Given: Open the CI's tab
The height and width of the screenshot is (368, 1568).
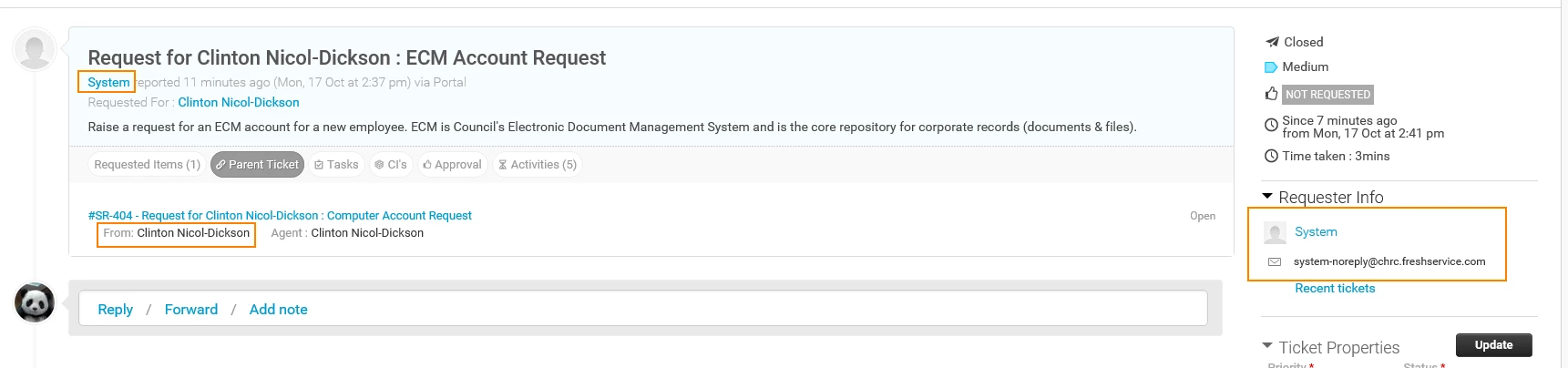Looking at the screenshot, I should [391, 165].
